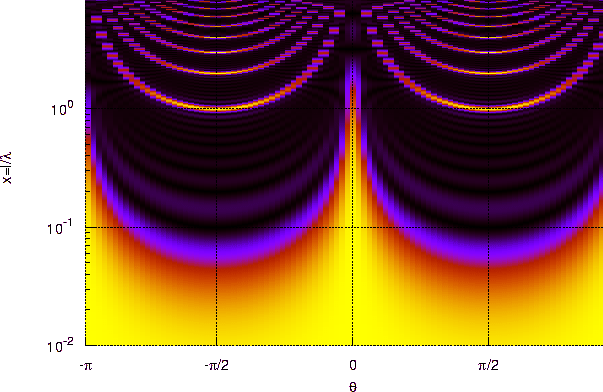The image size is (603, 392).
Task: Click grid intersection at θ=0 and x=10^-1
Action: 353,227
